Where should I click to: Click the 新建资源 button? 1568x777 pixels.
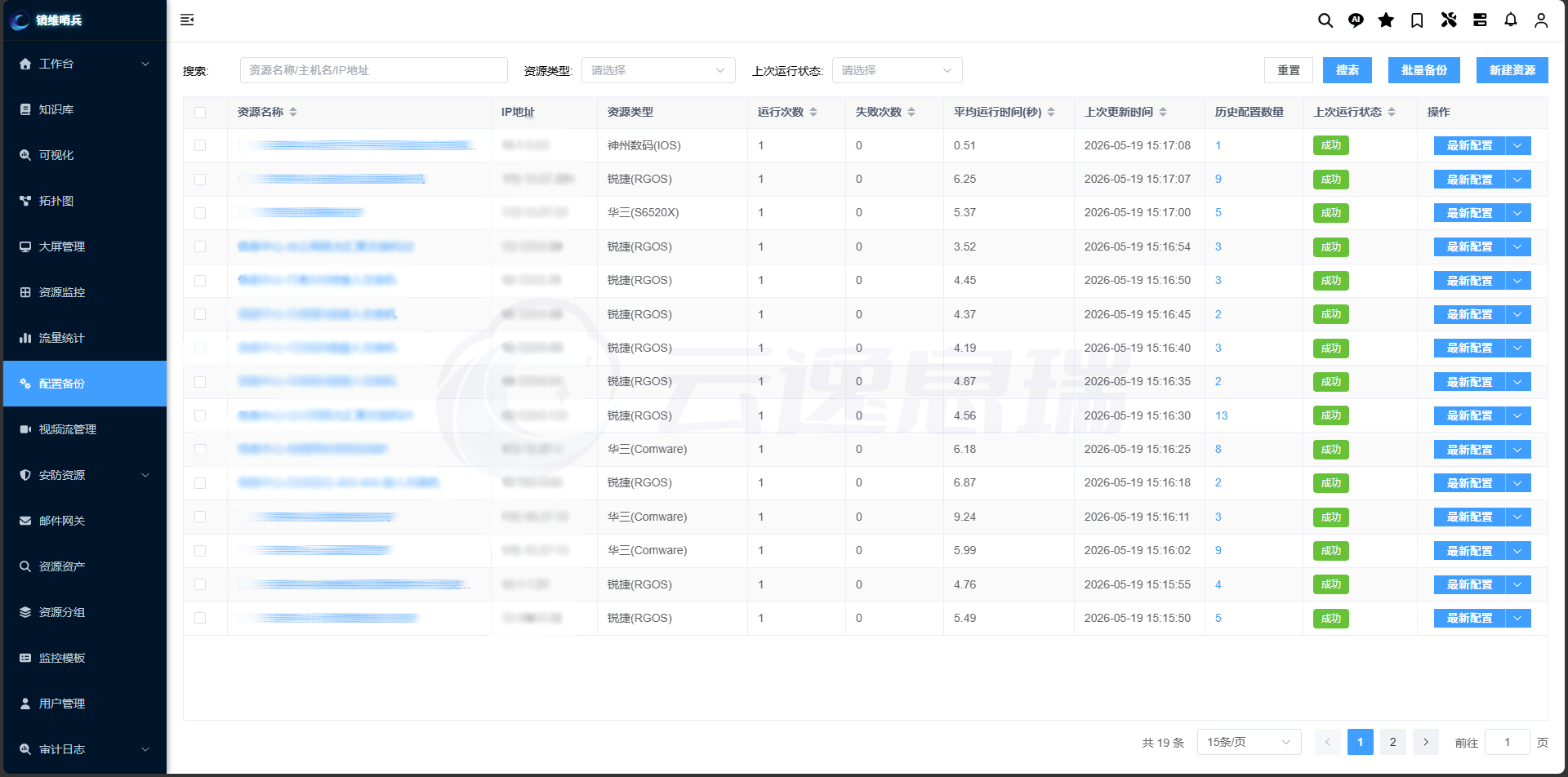pyautogui.click(x=1512, y=70)
